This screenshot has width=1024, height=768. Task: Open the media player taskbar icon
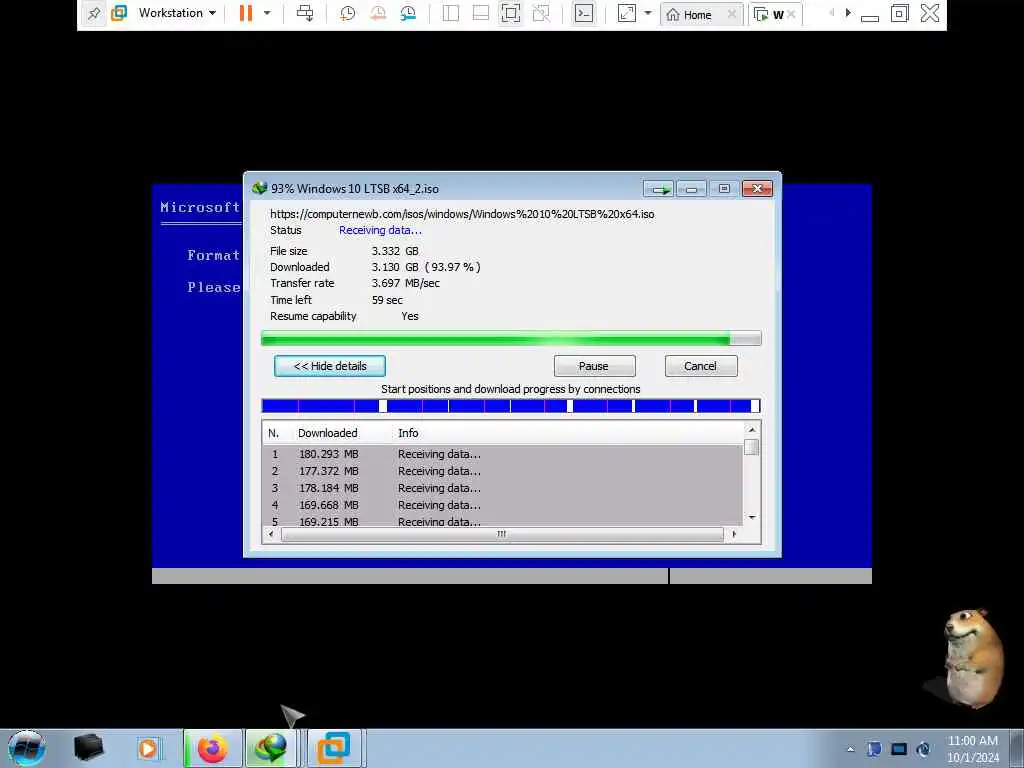point(148,748)
